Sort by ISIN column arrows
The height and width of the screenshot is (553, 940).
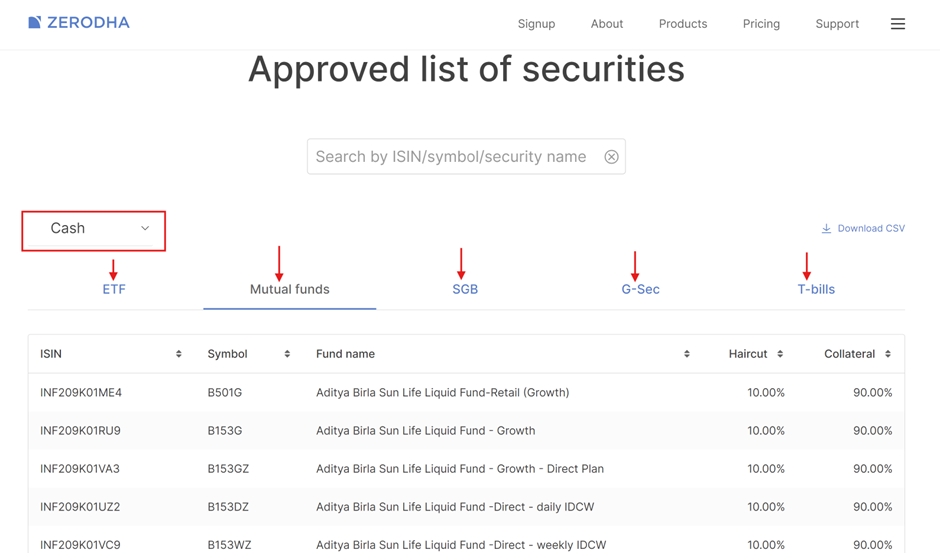(x=179, y=354)
